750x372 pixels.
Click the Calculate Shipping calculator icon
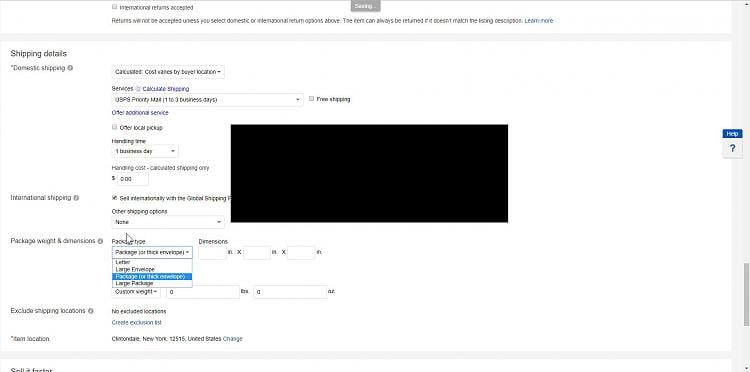pyautogui.click(x=138, y=89)
